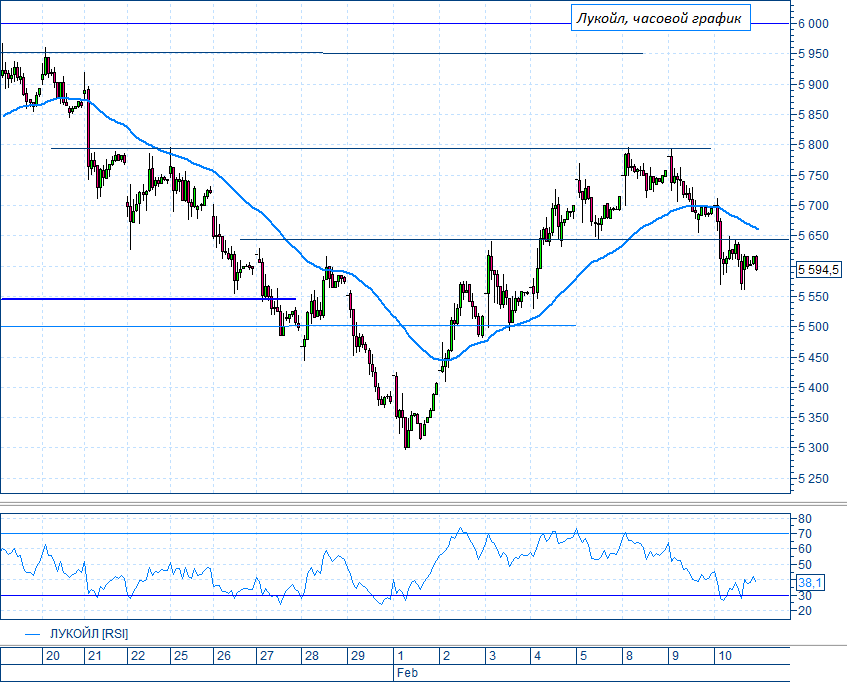Select the date label 2 on time axis
Viewport: 847px width, 684px height.
pos(446,656)
